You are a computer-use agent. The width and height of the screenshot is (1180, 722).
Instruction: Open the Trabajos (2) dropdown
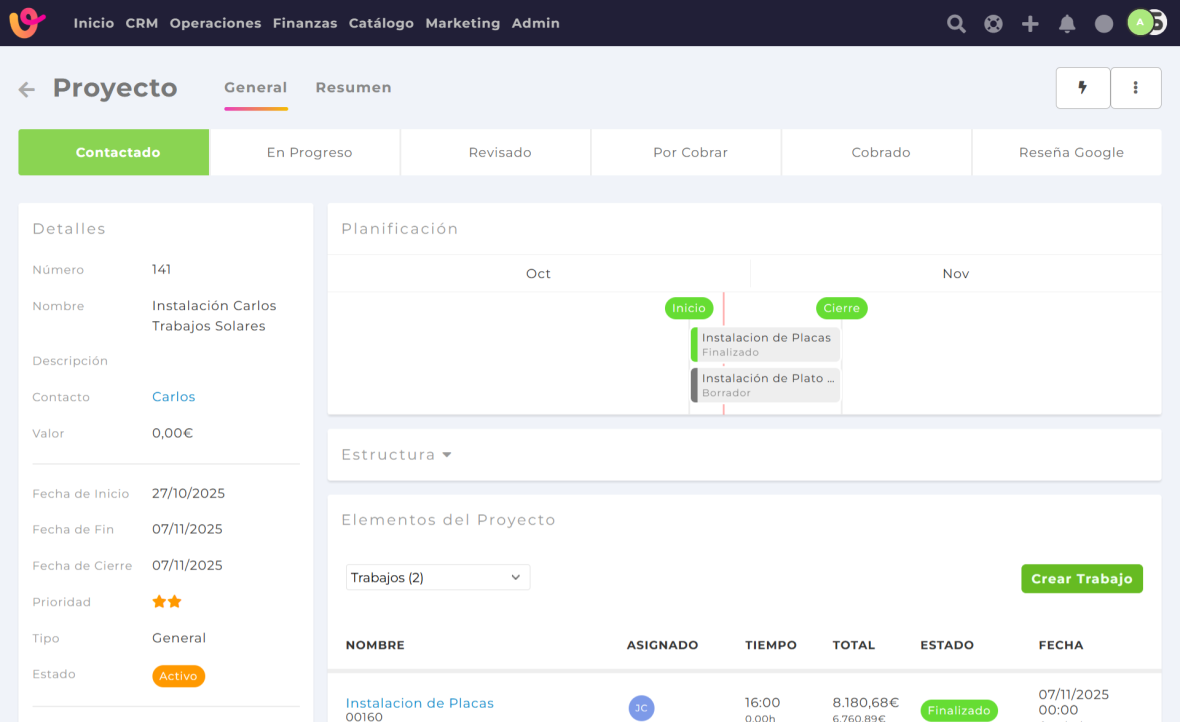click(437, 578)
